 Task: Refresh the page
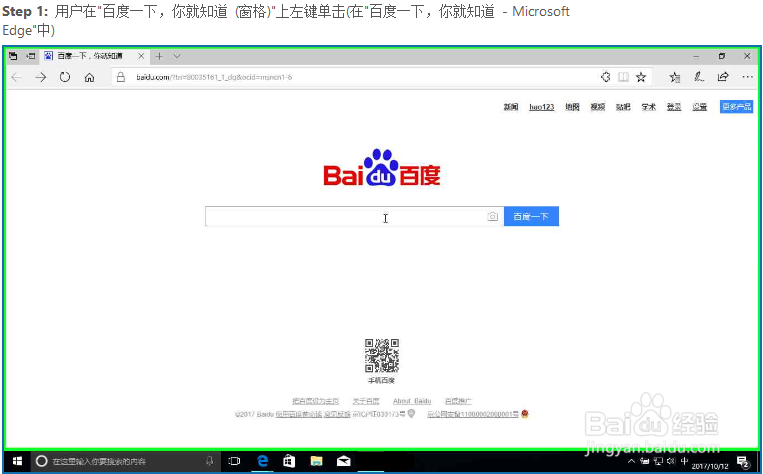point(65,77)
